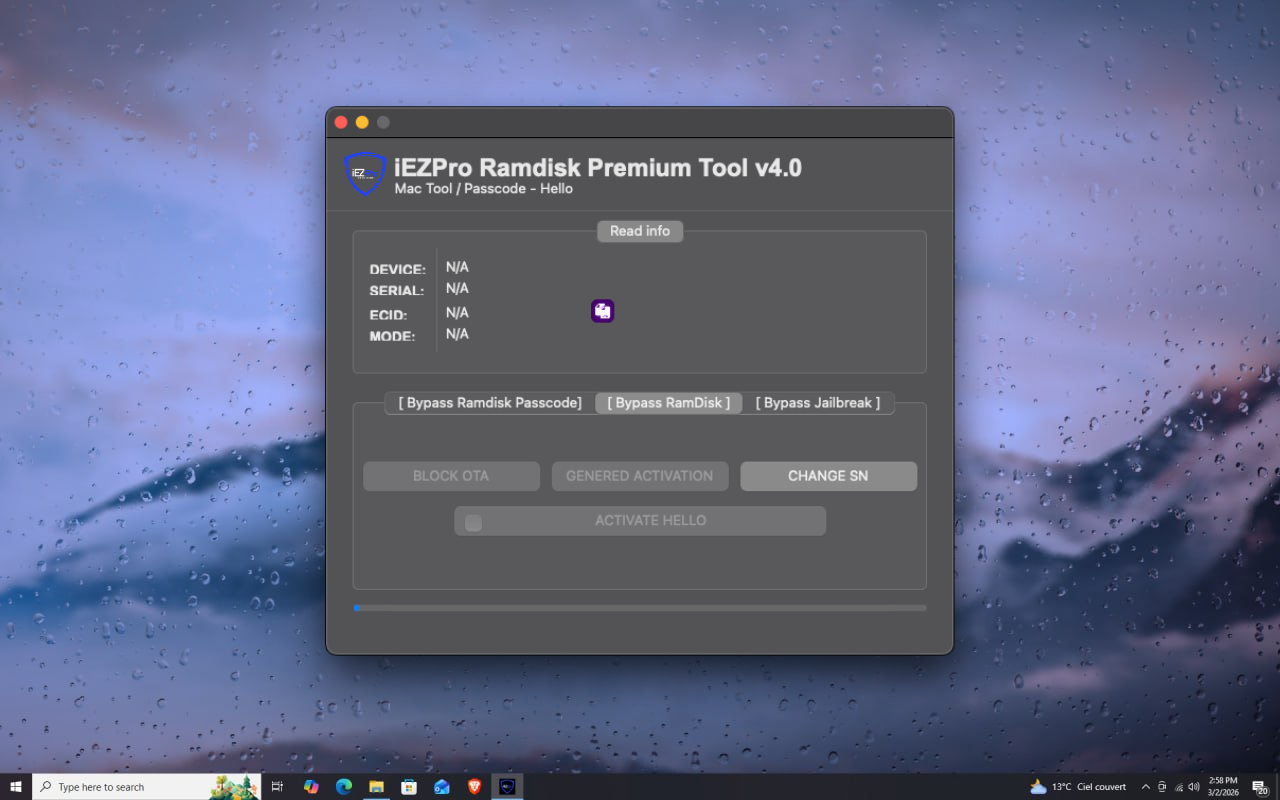Click the volume icon in the system tray
The width and height of the screenshot is (1280, 800).
pos(1194,786)
